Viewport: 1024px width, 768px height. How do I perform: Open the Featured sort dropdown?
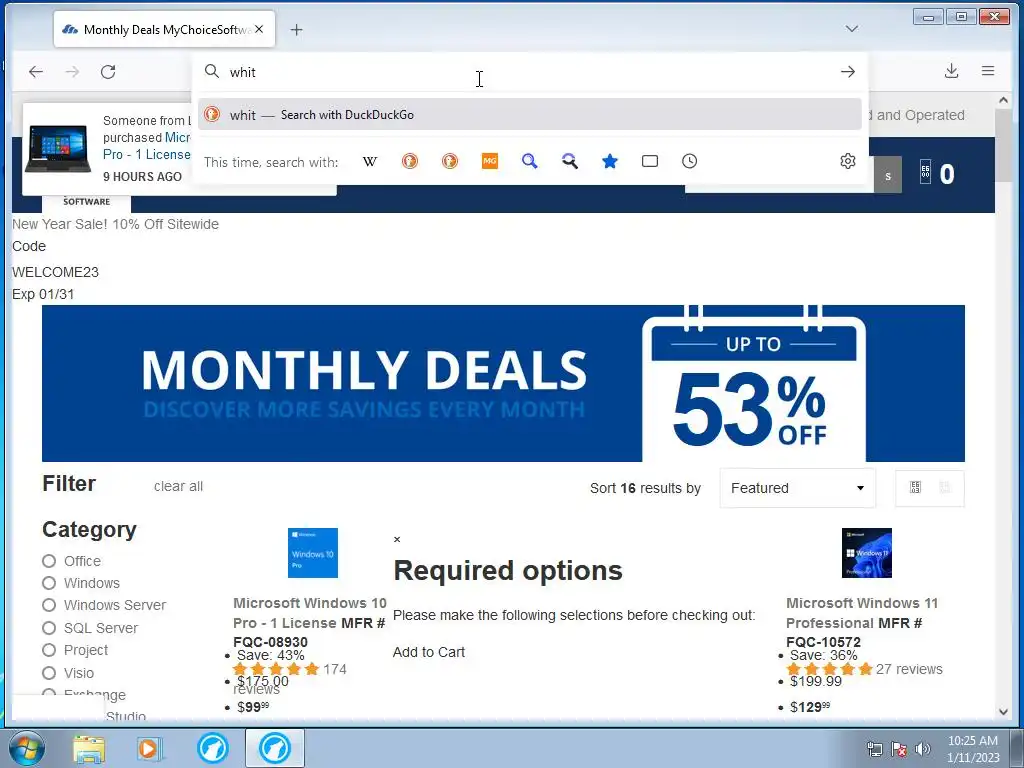[797, 488]
